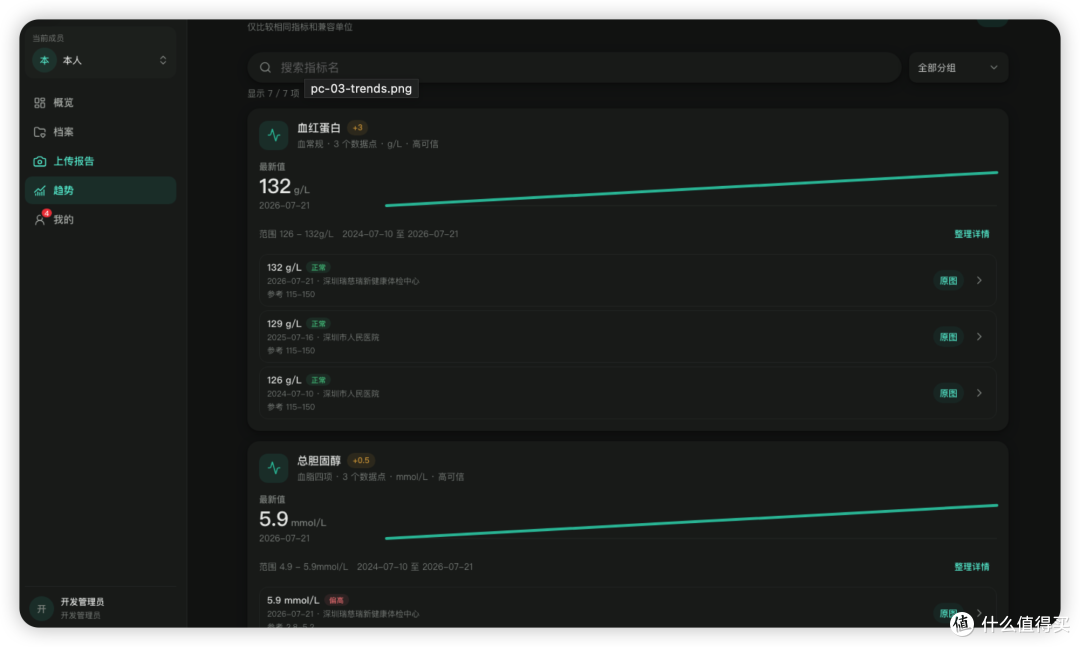Expand the 129 g/L record chevron
The height and width of the screenshot is (647, 1080).
tap(979, 337)
